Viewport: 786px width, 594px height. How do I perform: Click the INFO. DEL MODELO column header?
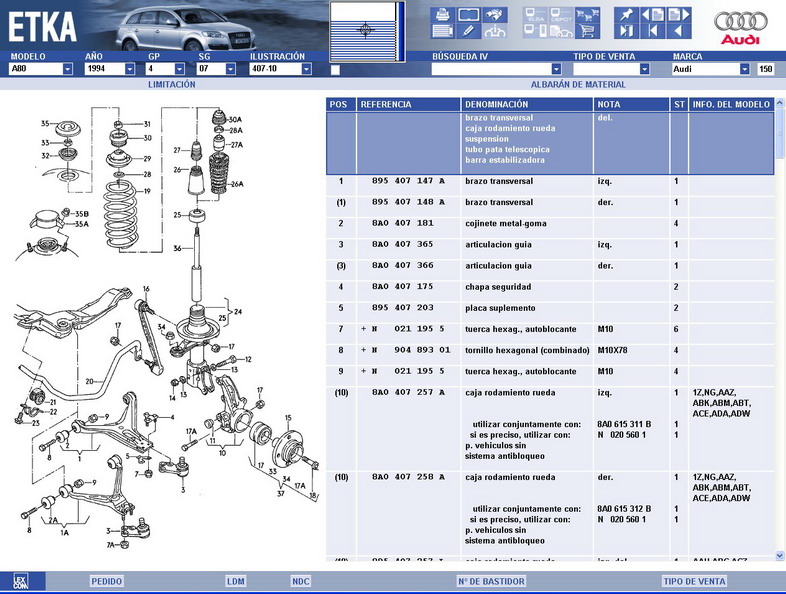click(731, 104)
